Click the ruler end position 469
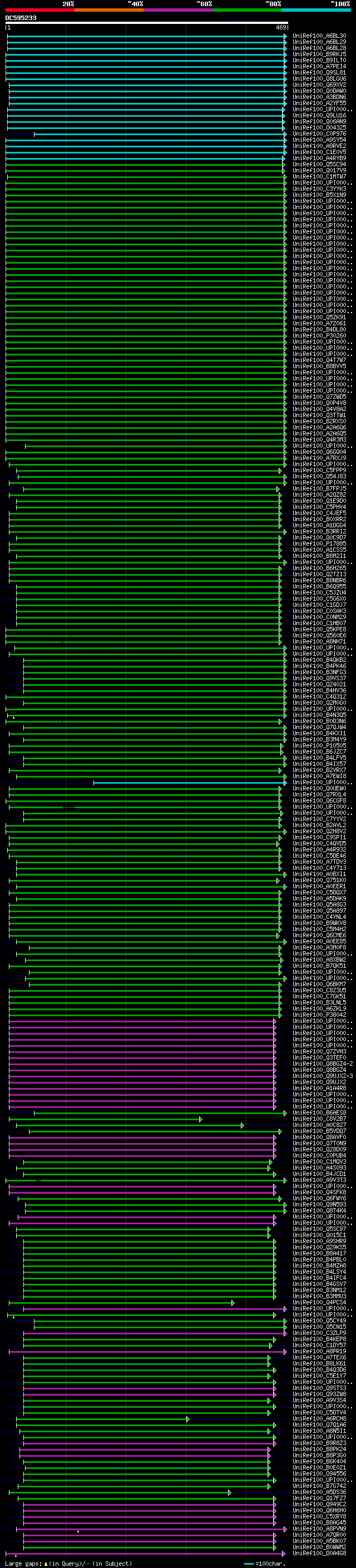 [281, 27]
